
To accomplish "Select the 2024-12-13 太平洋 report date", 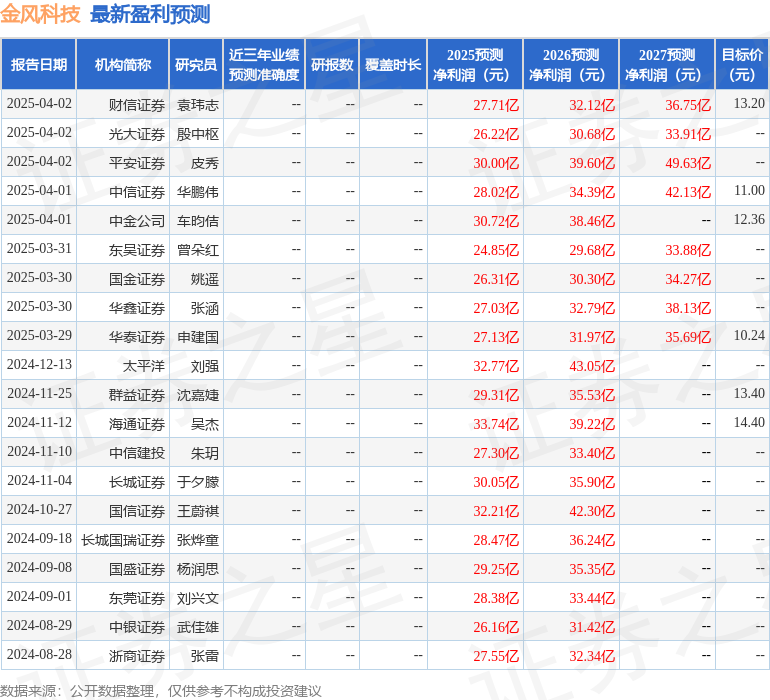I will (x=39, y=365).
